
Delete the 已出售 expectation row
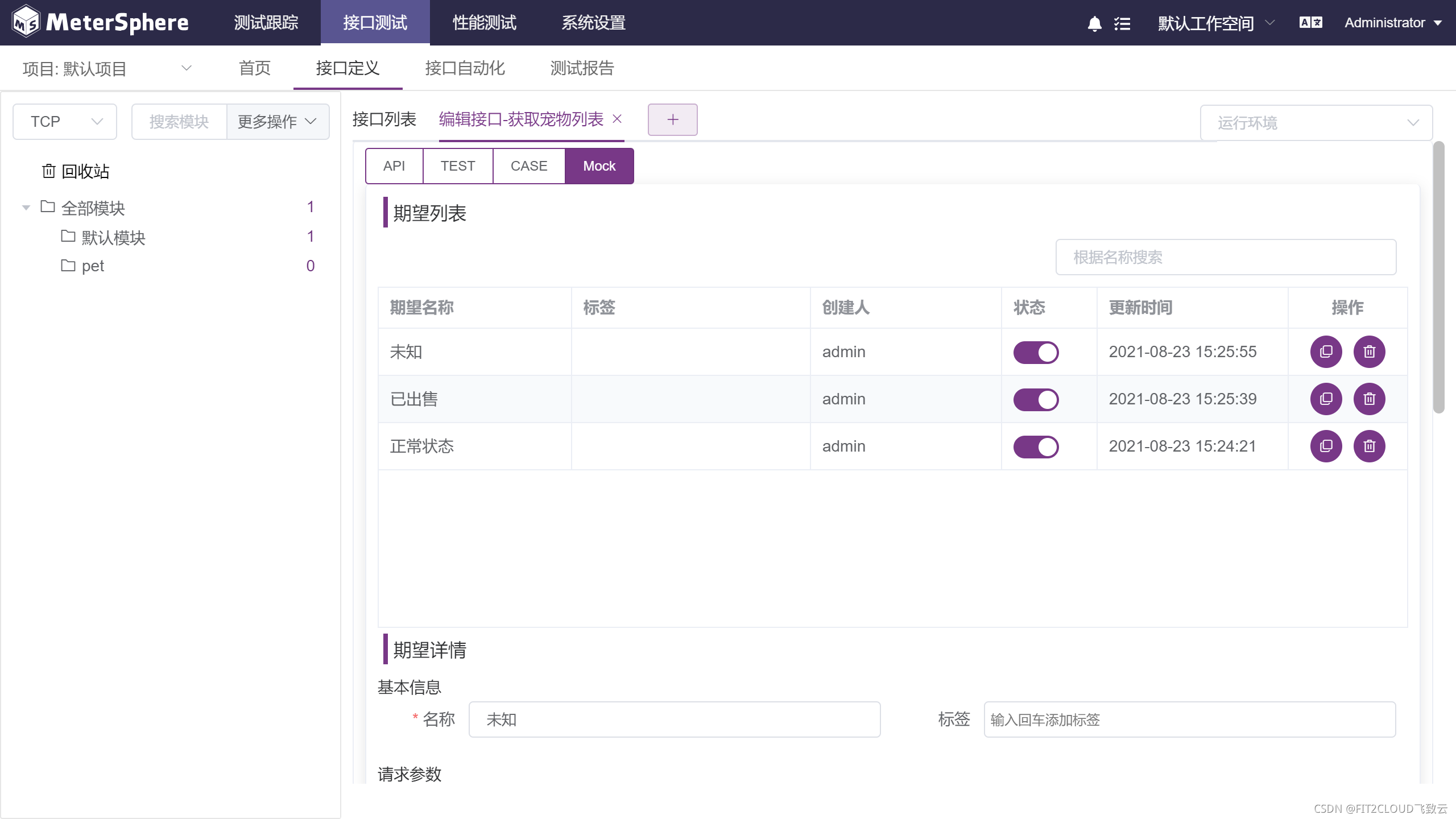point(1369,399)
